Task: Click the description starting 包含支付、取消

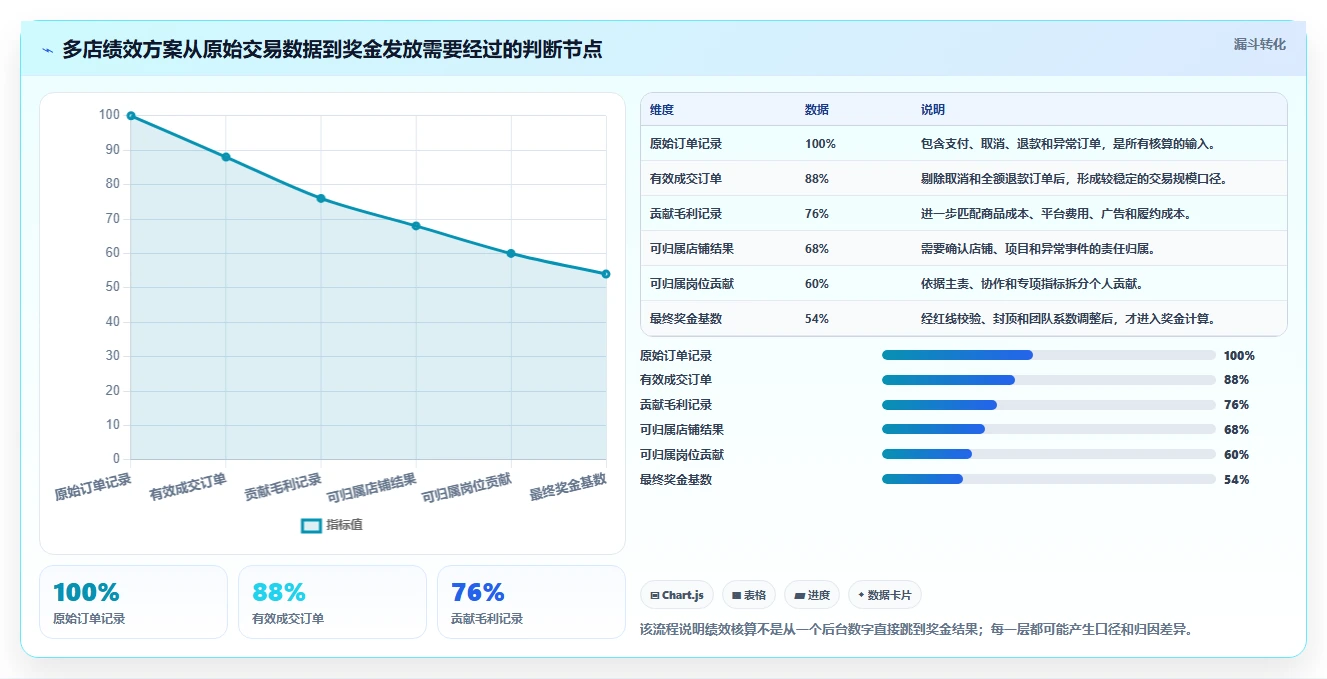Action: 1068,144
